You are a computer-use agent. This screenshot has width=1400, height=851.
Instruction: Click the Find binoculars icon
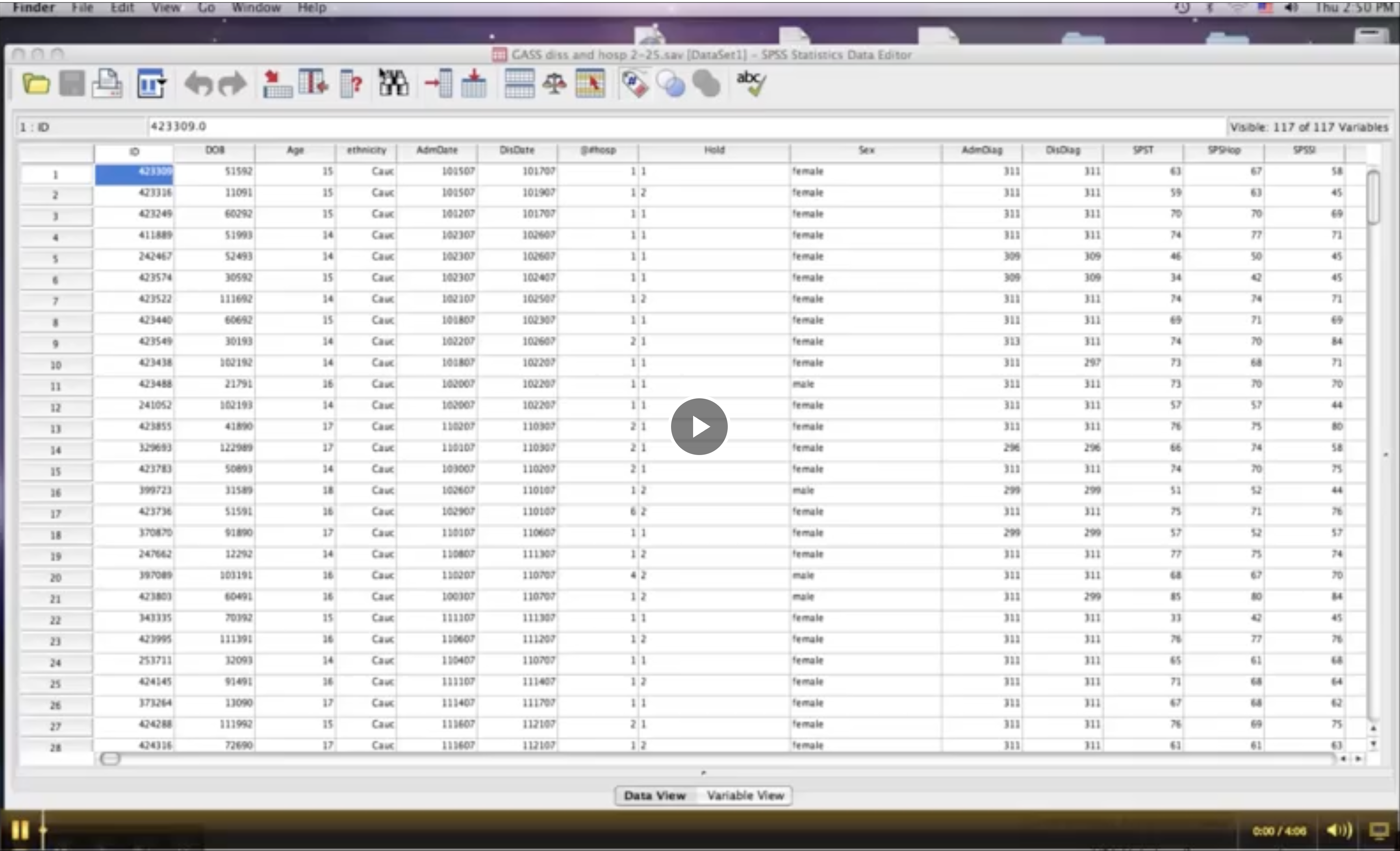(393, 84)
